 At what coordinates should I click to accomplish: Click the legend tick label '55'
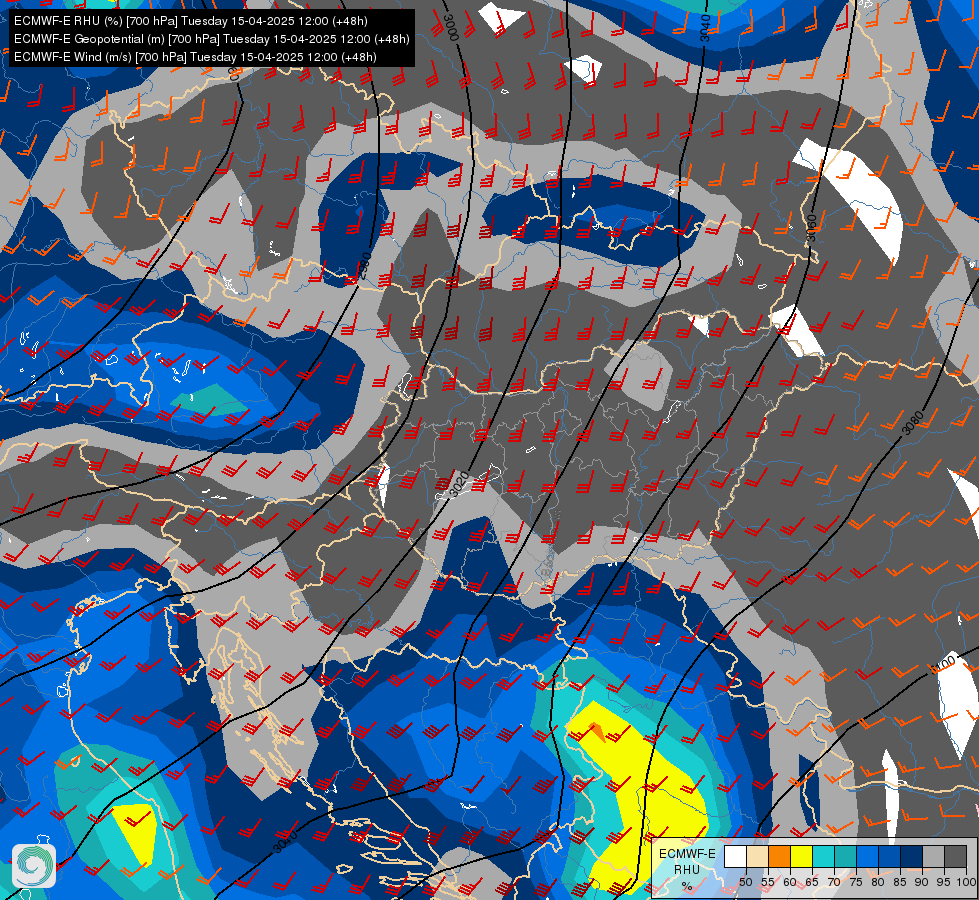pos(768,882)
